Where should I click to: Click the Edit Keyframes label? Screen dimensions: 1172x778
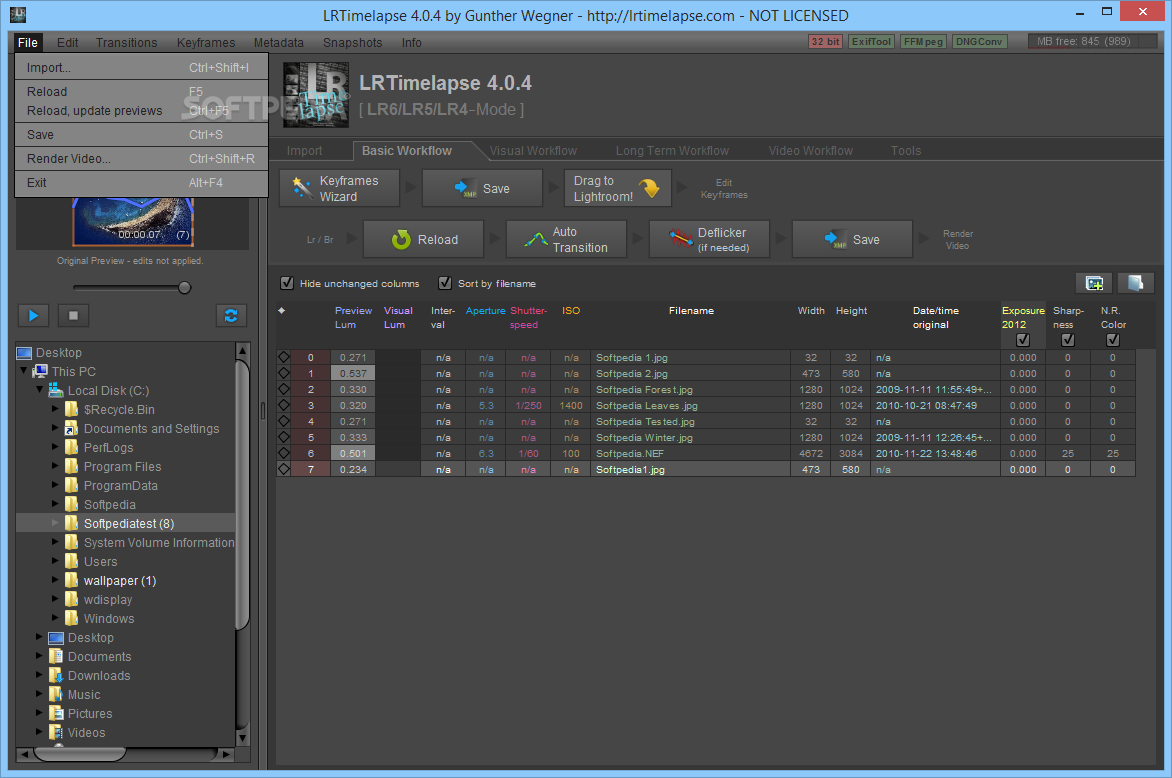[724, 188]
